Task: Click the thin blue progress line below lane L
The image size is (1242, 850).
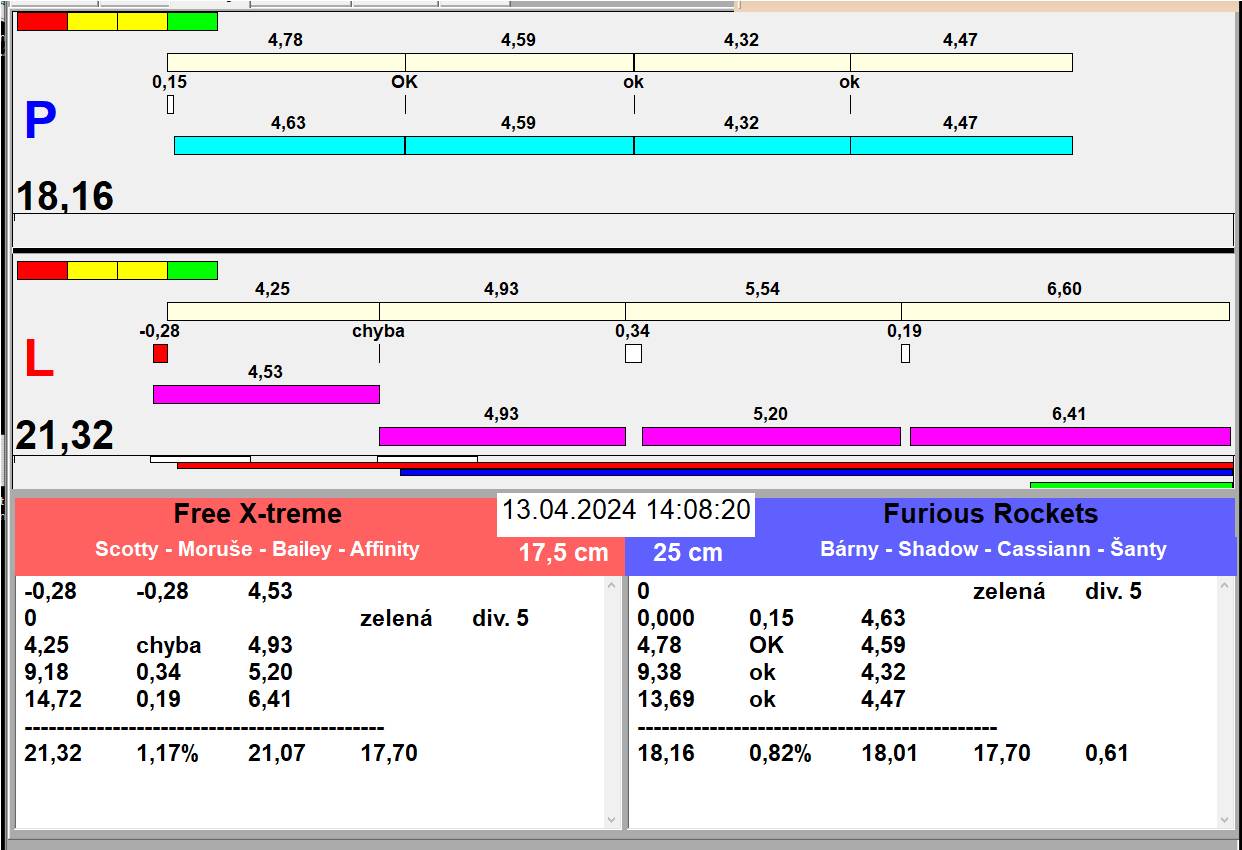Action: 816,472
